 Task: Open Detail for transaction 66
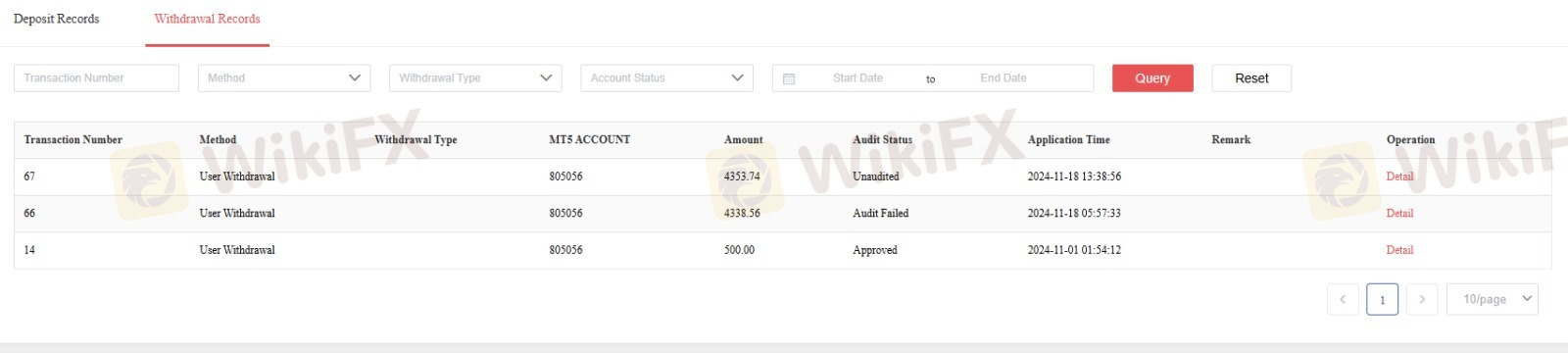[x=1399, y=213]
